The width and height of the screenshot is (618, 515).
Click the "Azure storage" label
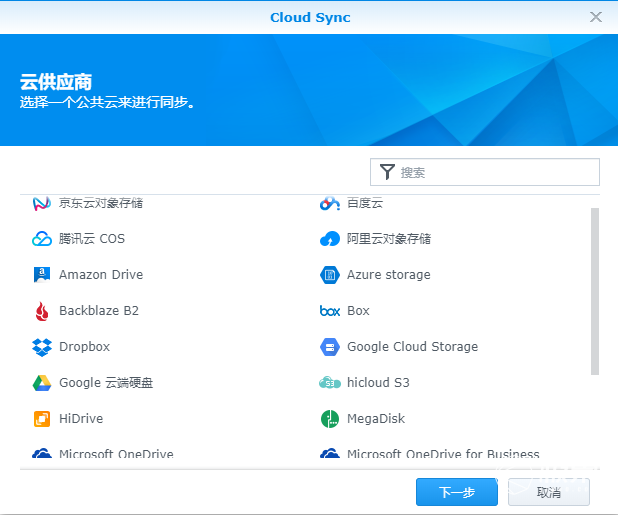click(389, 275)
